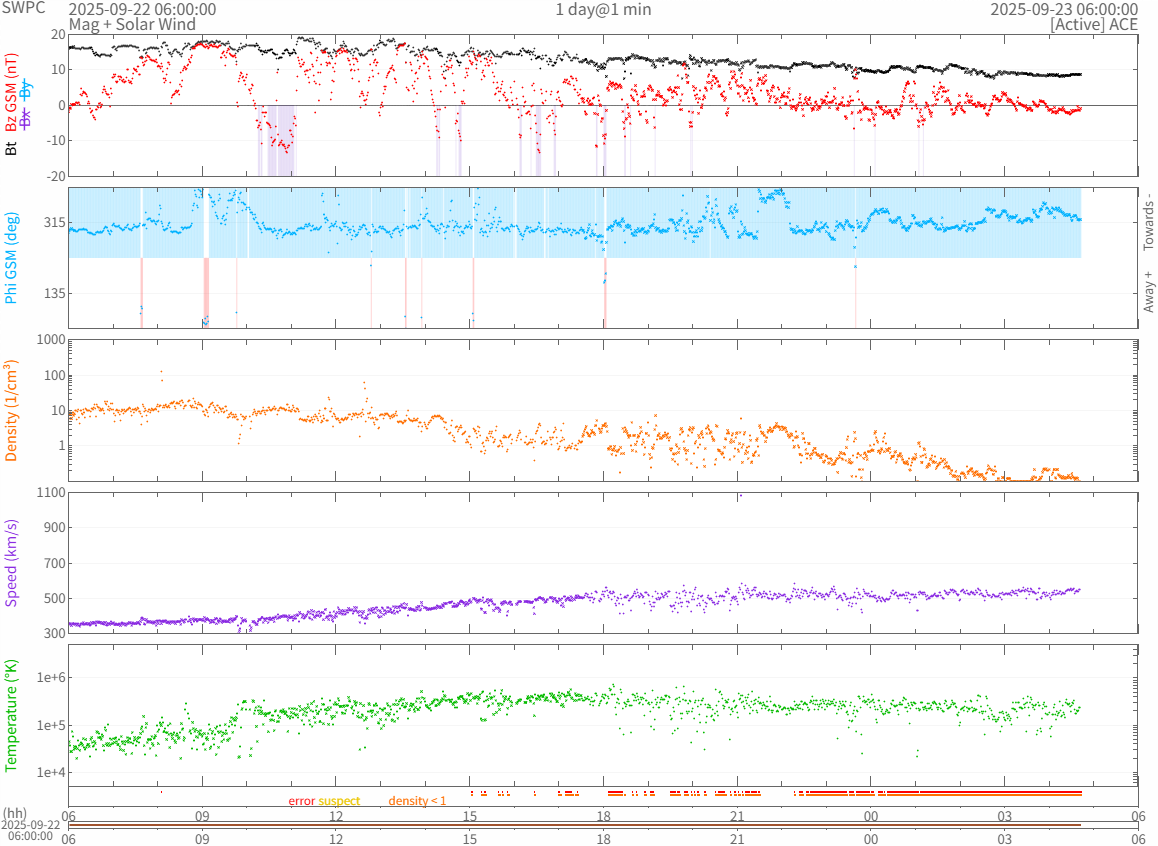
Task: Toggle the Bz GSM (nT) series
Action: pyautogui.click(x=11, y=92)
